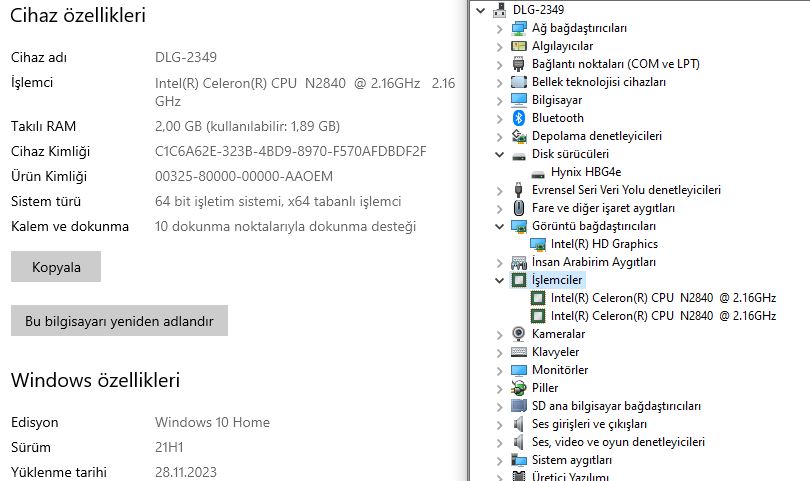Select the Bellek teknolojisi cihazları label

(599, 82)
